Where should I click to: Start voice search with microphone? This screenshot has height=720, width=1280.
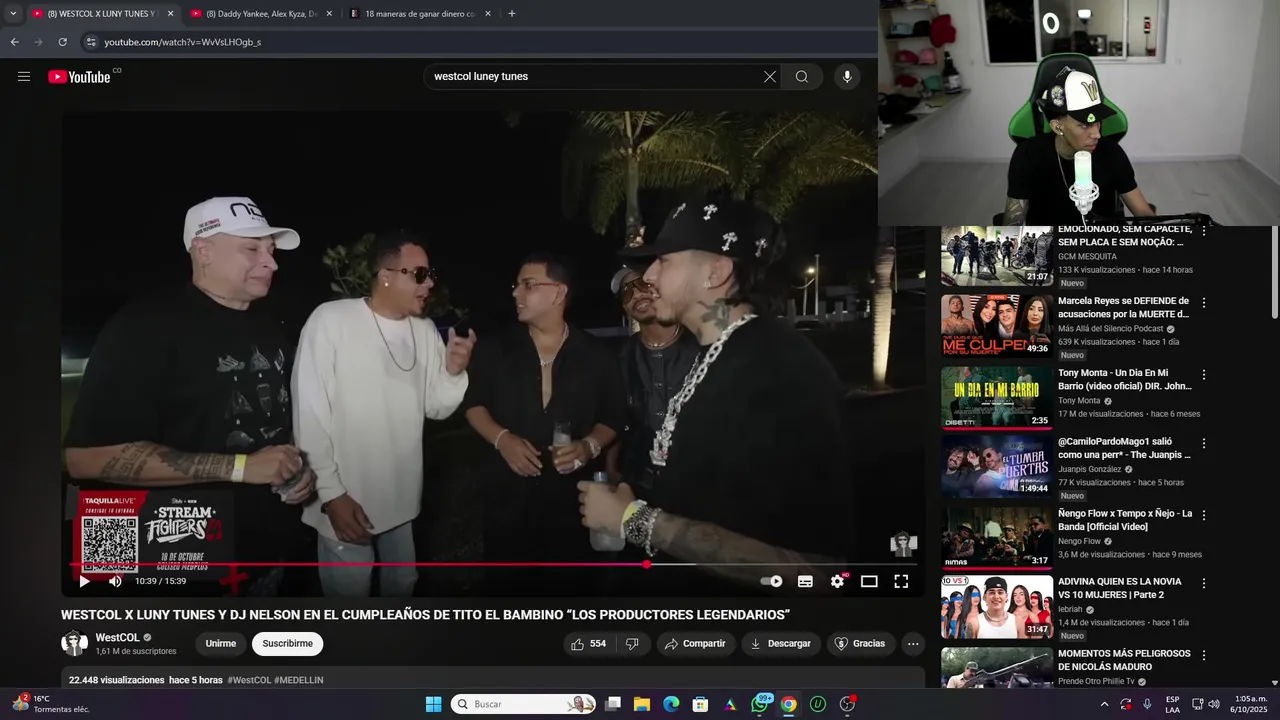(x=847, y=77)
